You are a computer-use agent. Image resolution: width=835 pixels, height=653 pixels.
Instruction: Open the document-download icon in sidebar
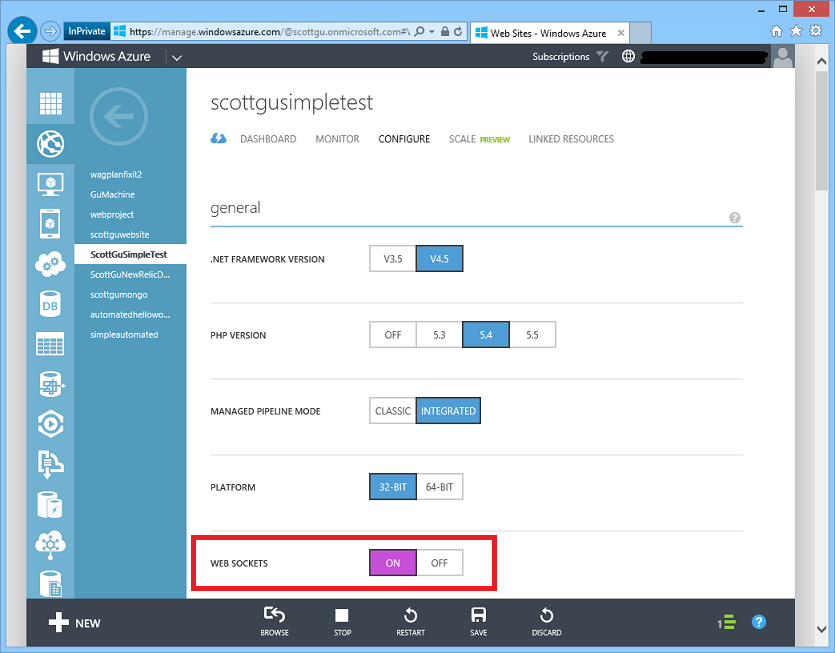[51, 464]
